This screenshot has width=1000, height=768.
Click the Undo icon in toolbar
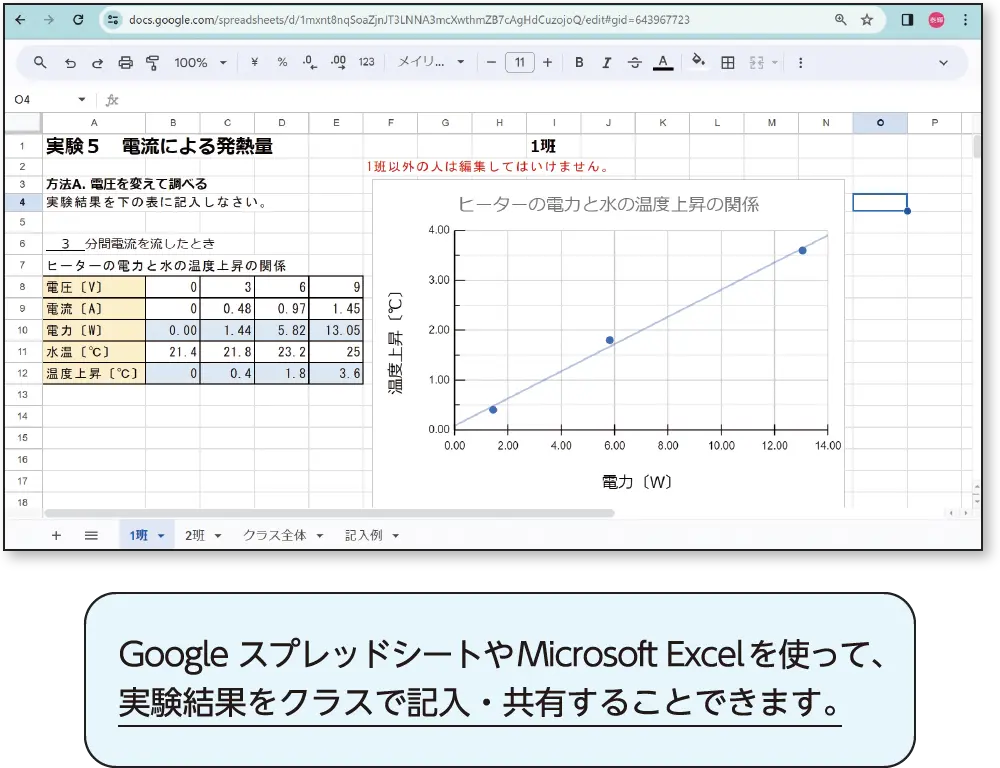pos(70,63)
